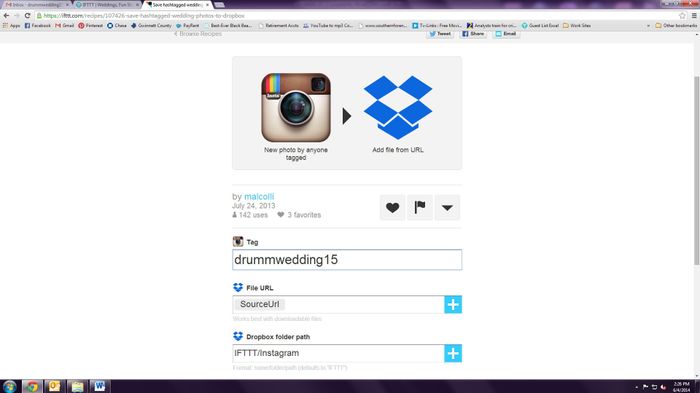Go back in browser history
Screen dimensions: 700x393
pyautogui.click(x=6, y=16)
